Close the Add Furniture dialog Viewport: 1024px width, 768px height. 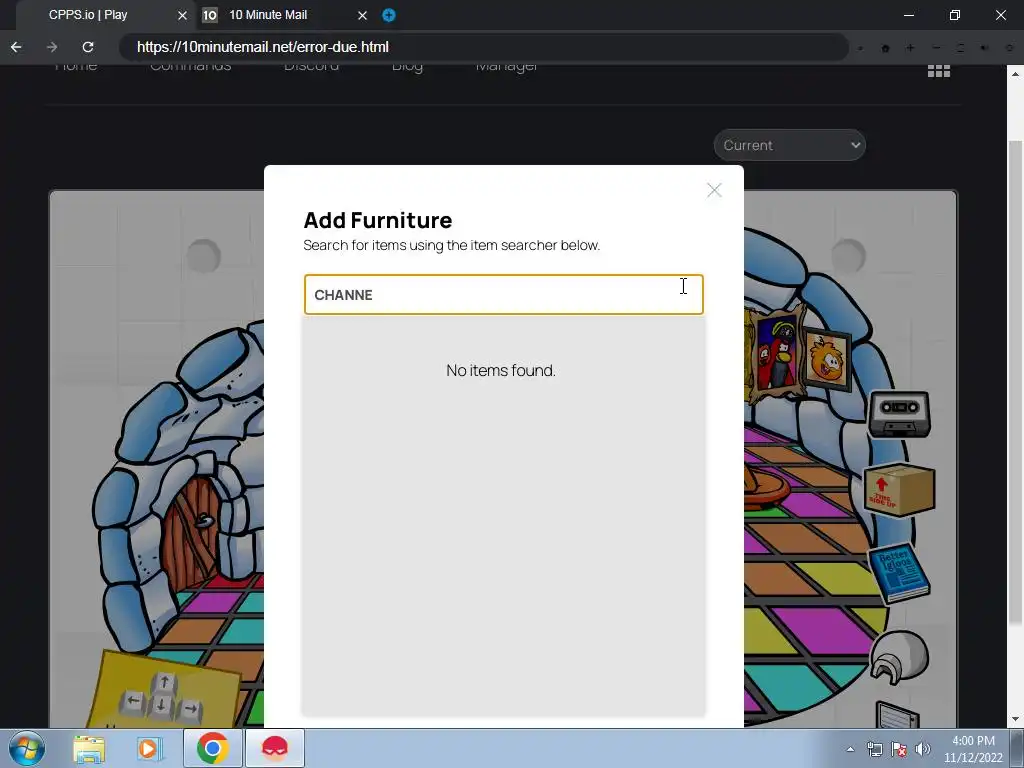coord(714,190)
